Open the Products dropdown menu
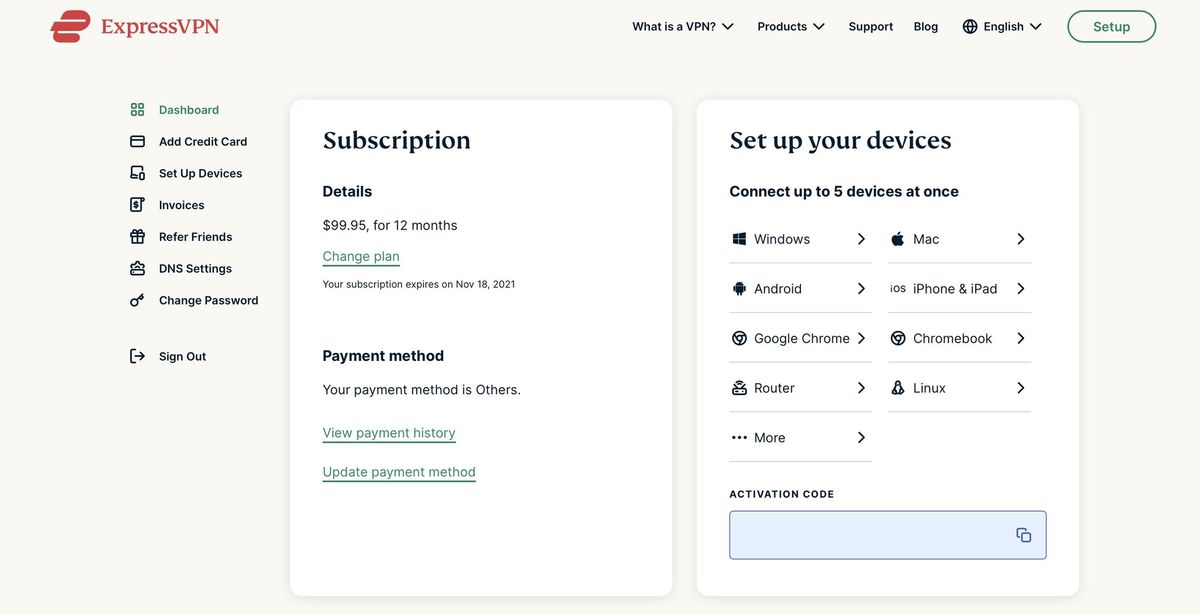 [791, 27]
